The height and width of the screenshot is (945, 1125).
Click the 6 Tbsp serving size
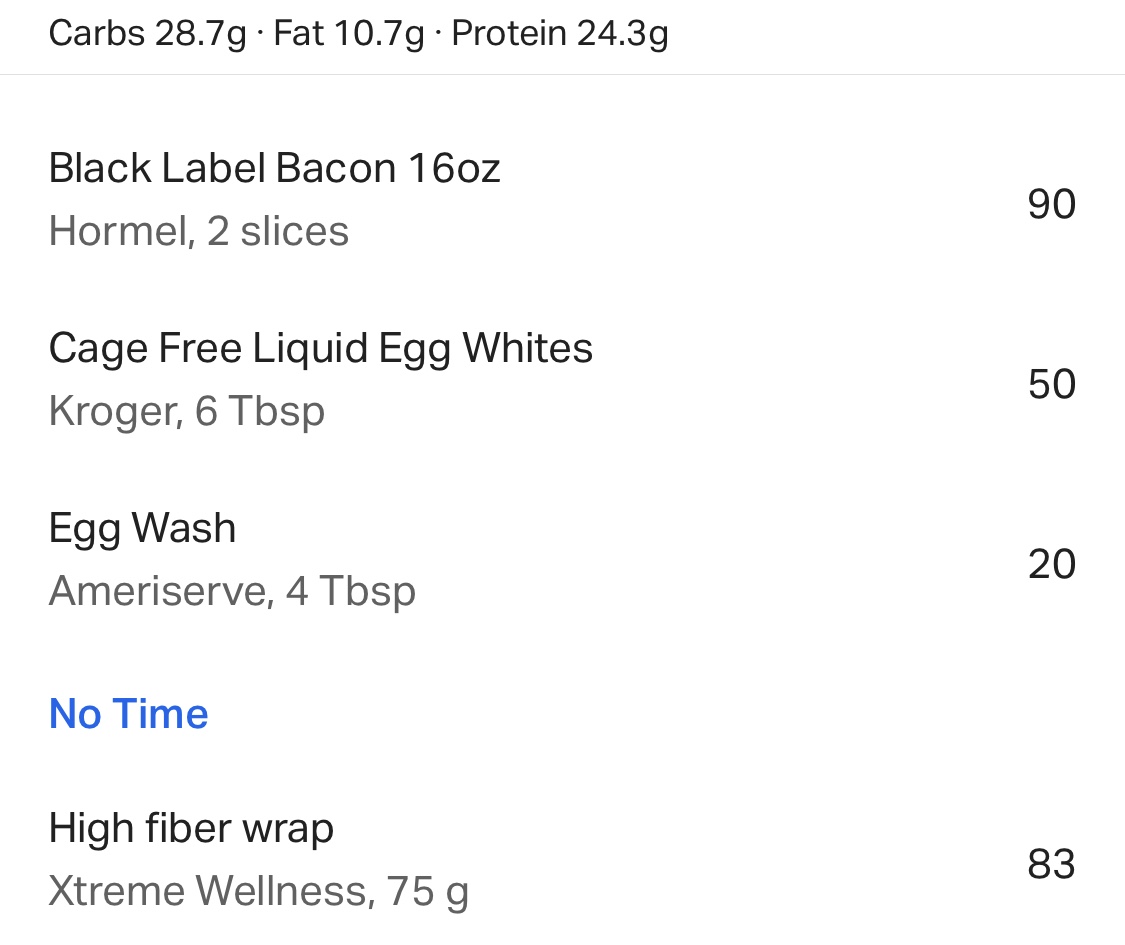[x=260, y=412]
